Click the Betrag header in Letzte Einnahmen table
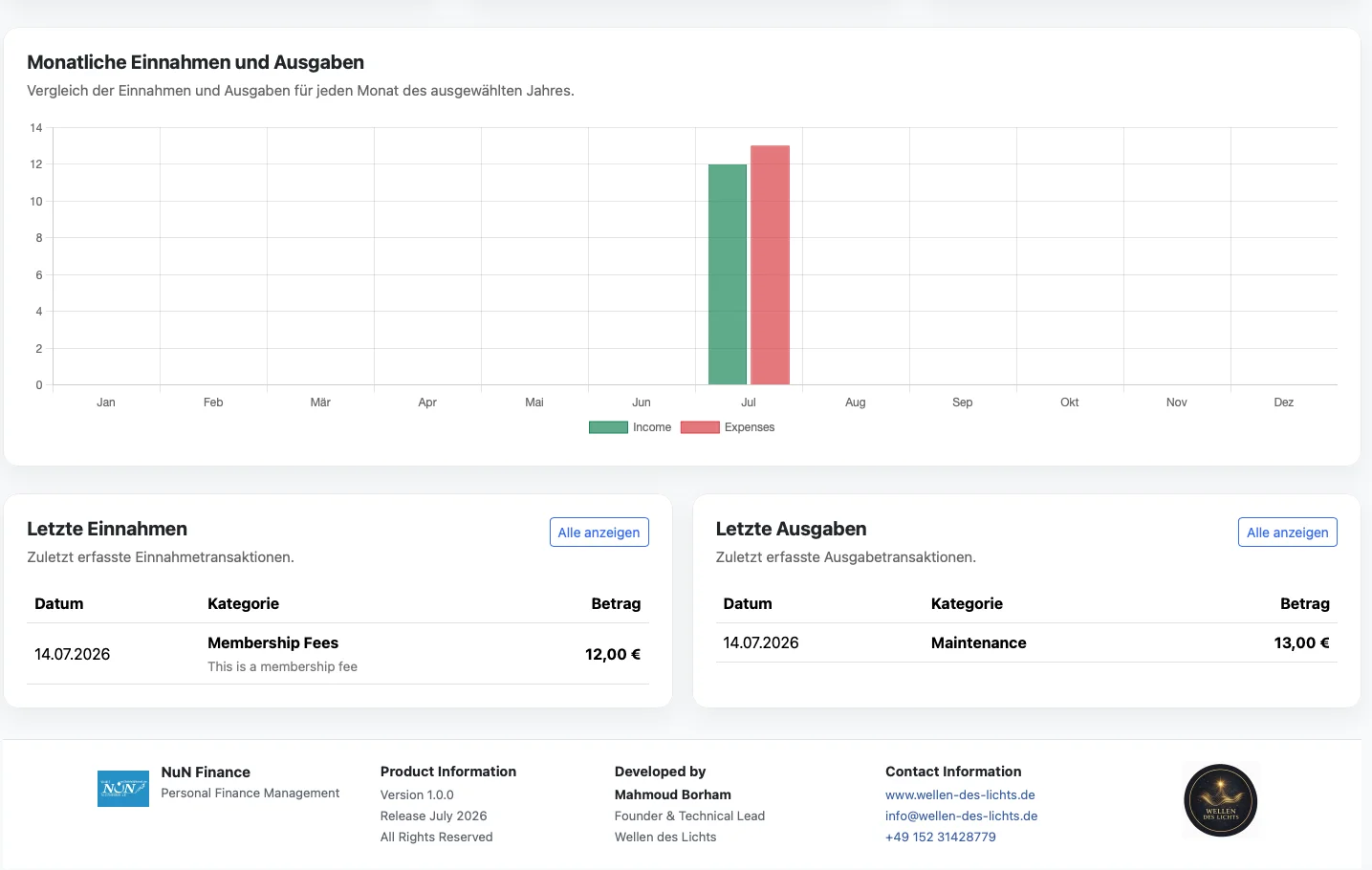This screenshot has height=870, width=1372. click(616, 603)
